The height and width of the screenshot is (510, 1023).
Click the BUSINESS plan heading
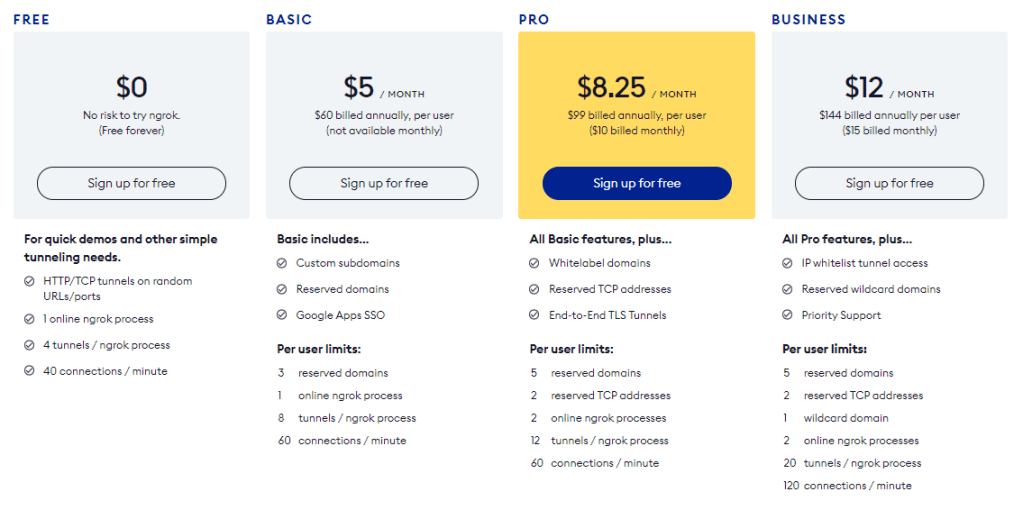(808, 19)
